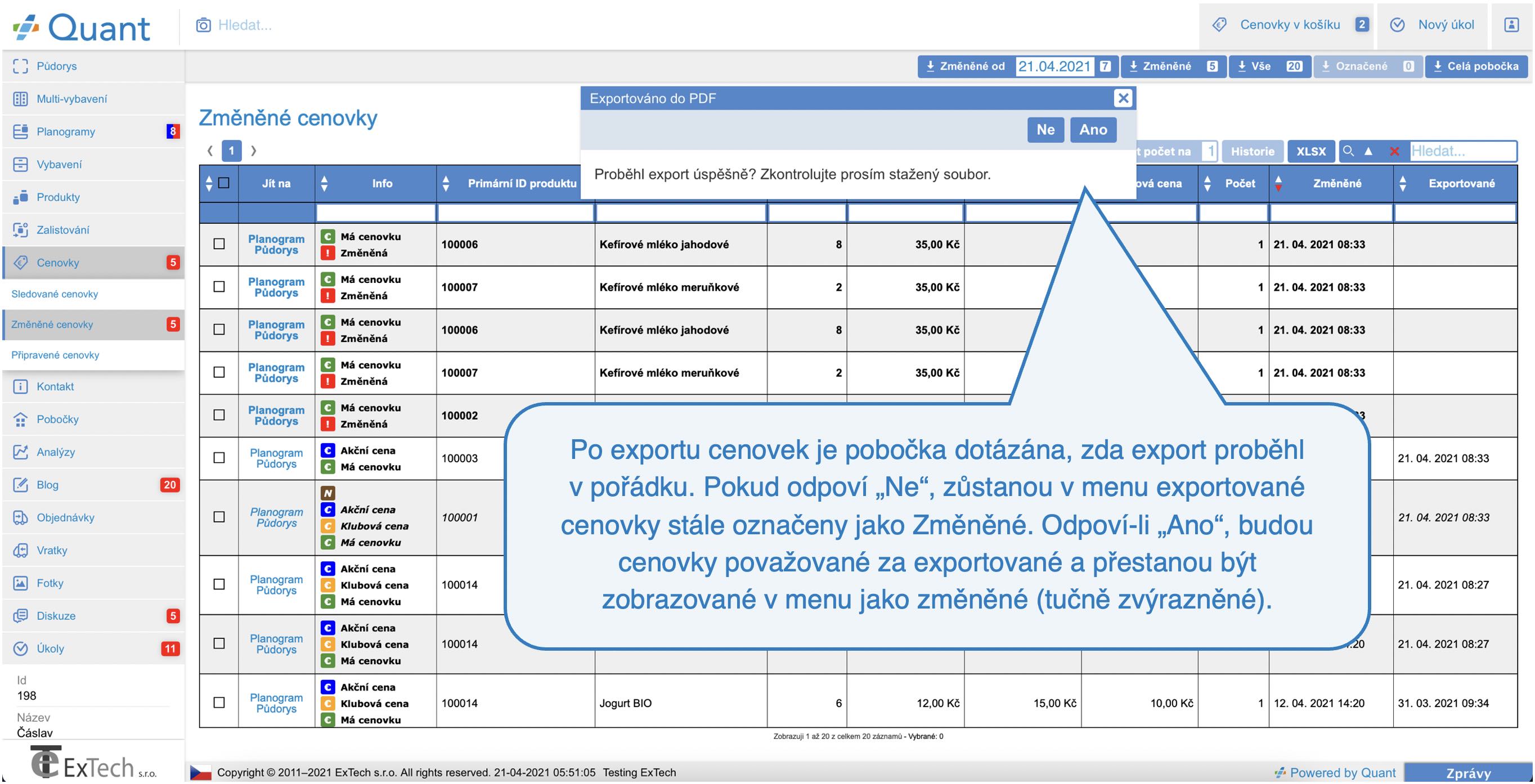Download Změněné od price tags
Viewport: 1535px width, 784px height.
pos(966,67)
